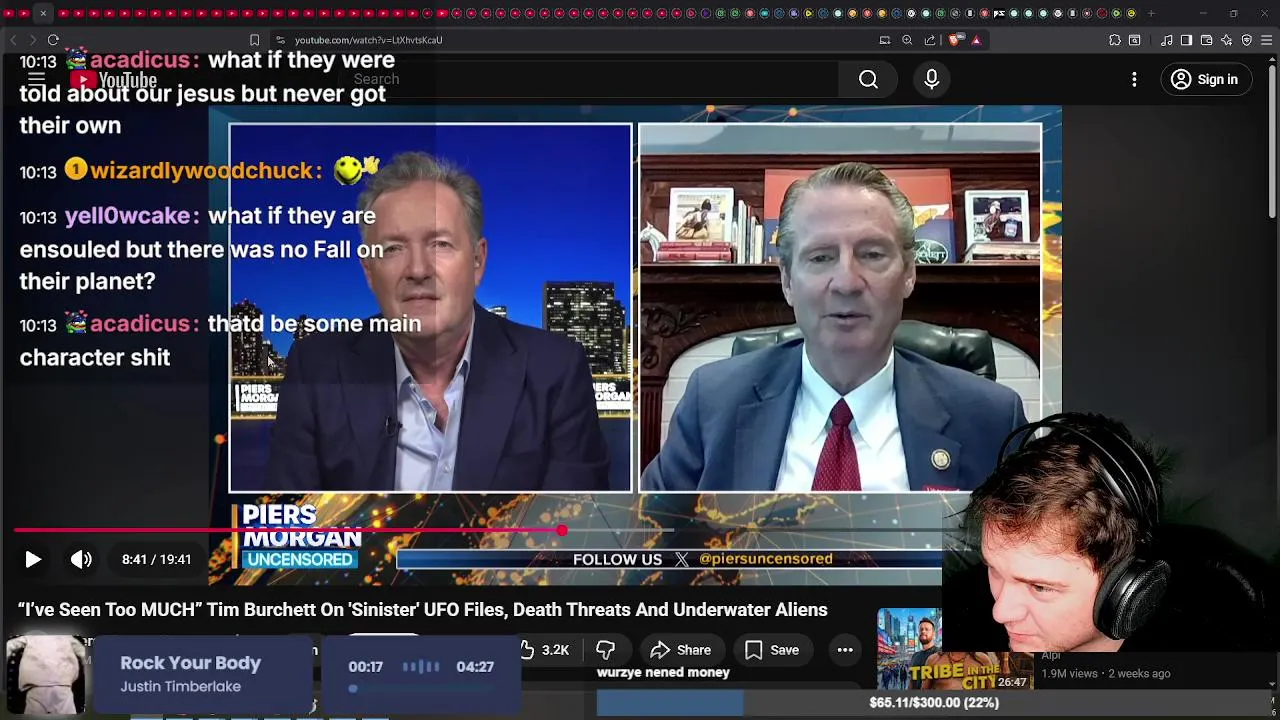Image resolution: width=1280 pixels, height=720 pixels.
Task: Close the active browser tab
Action: point(43,13)
